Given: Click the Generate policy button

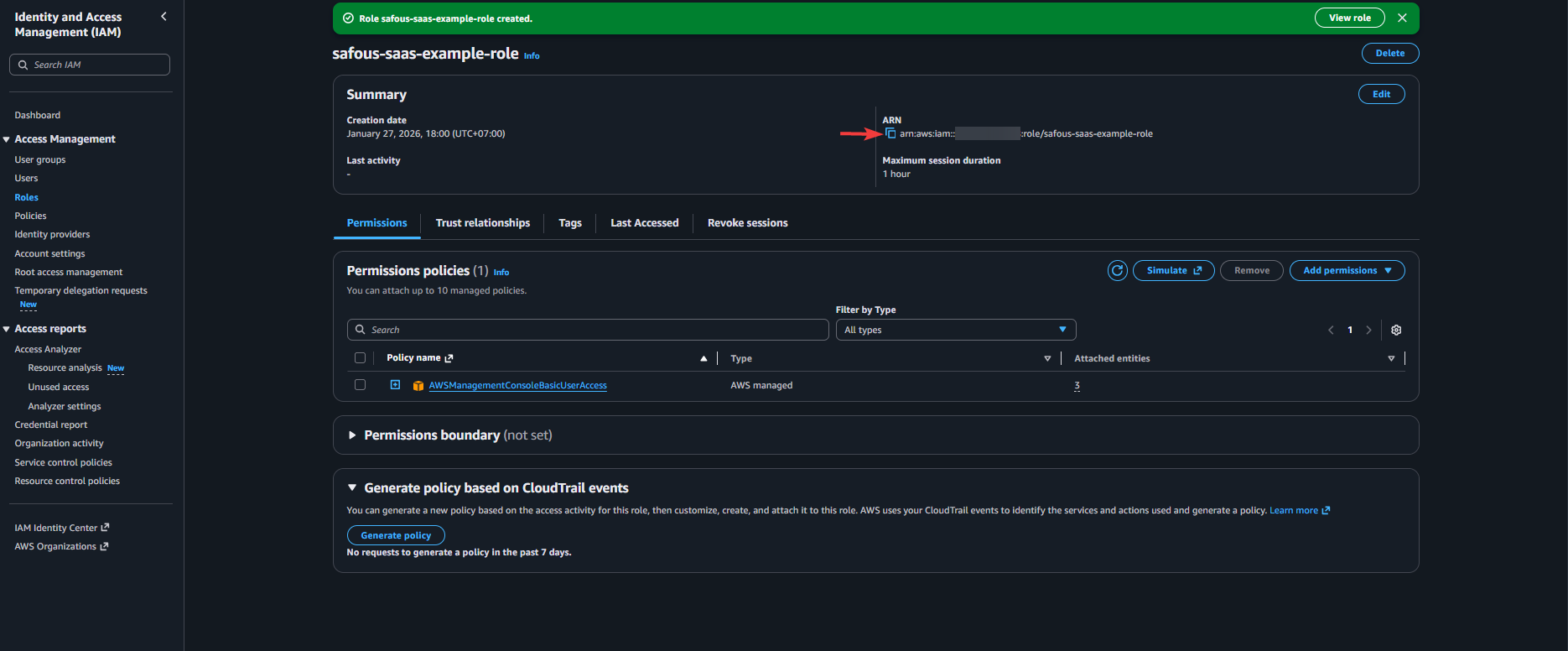Looking at the screenshot, I should (x=396, y=535).
